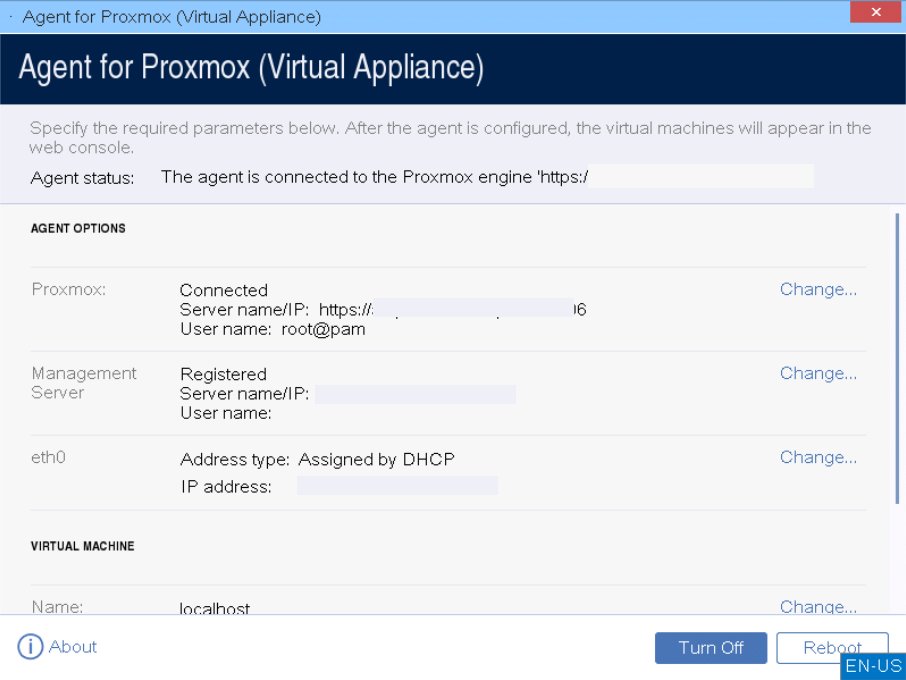Select the 'localhost' machine name value
Image resolution: width=906 pixels, height=680 pixels.
pos(214,608)
